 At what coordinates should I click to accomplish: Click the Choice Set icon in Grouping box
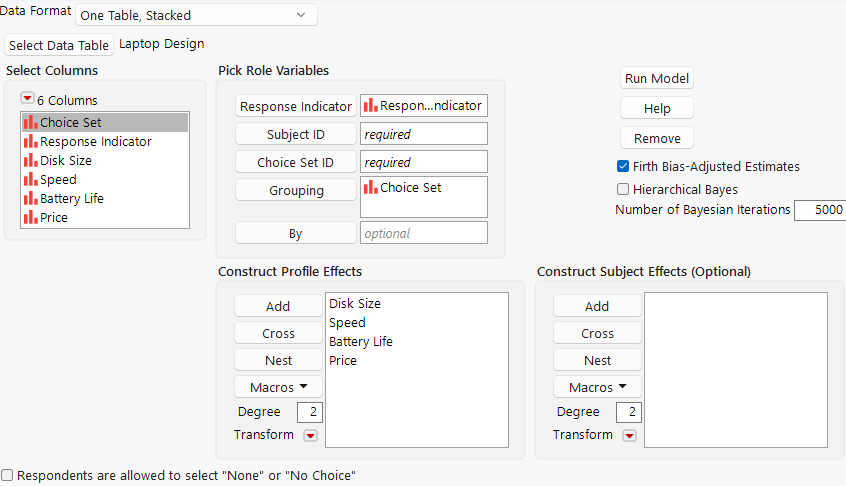tap(370, 187)
